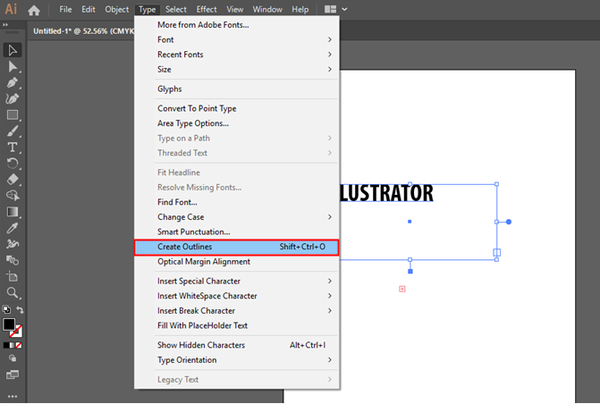600x404 pixels.
Task: Open the Effect menu
Action: click(x=207, y=9)
